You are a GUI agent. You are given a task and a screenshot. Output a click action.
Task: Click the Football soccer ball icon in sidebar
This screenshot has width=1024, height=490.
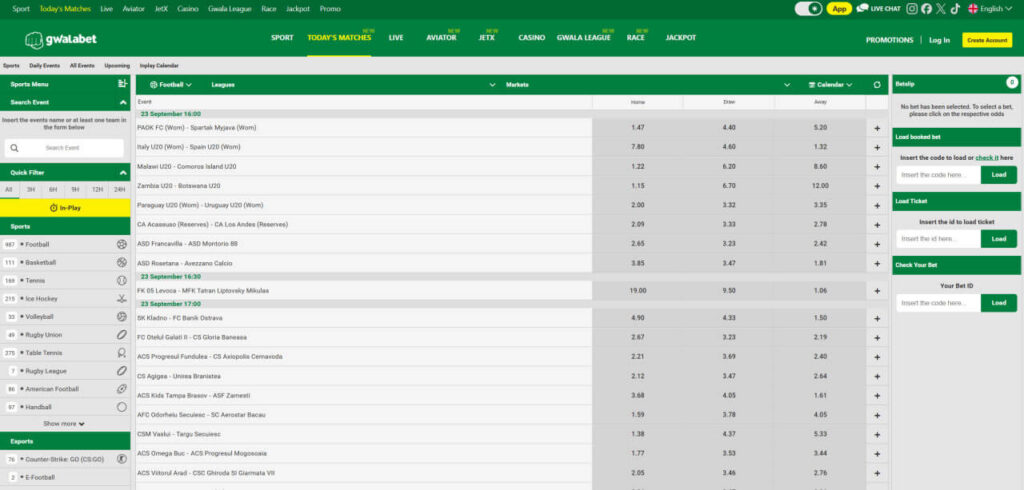[121, 244]
